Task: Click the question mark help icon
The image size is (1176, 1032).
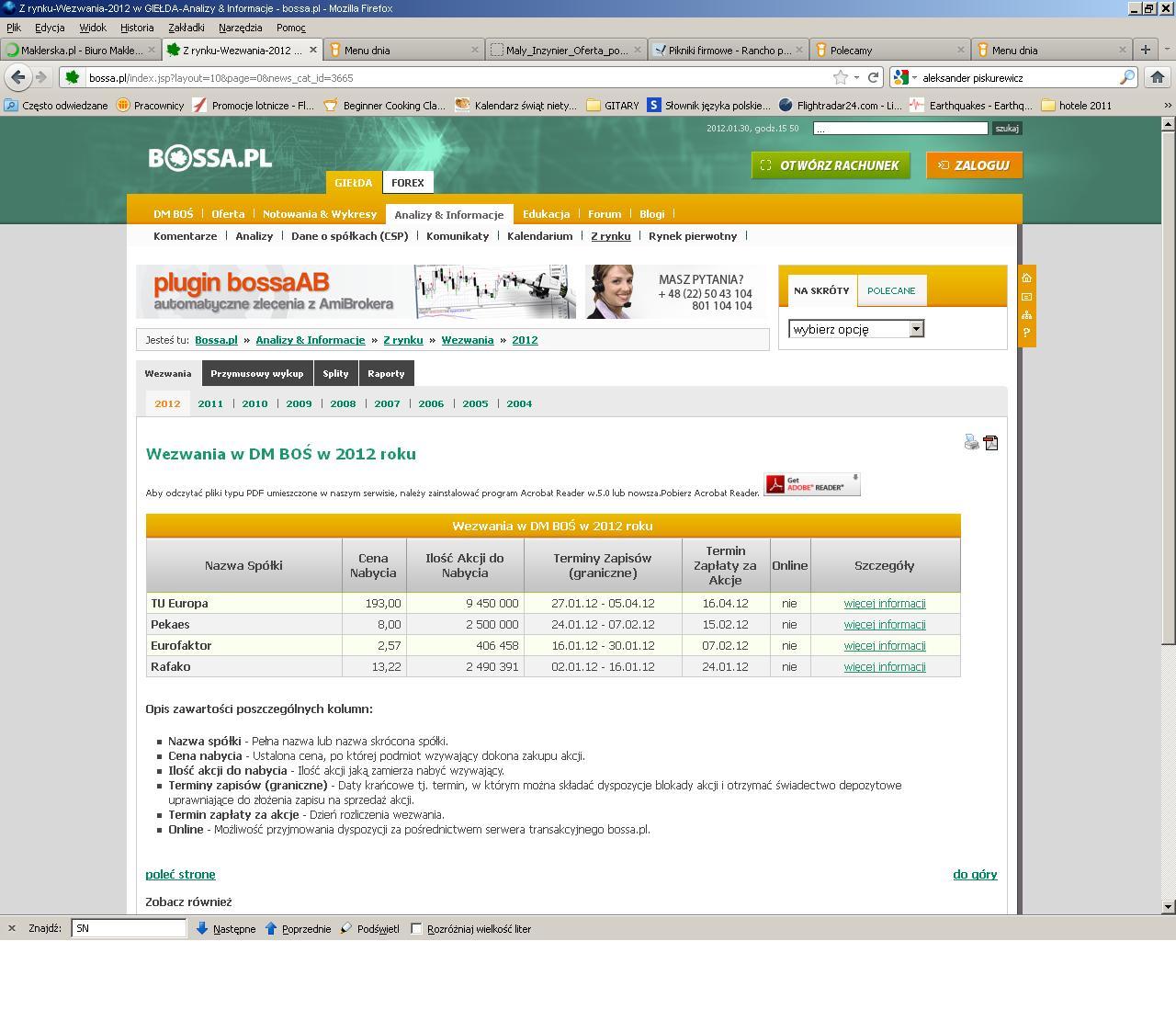Action: [x=1026, y=333]
